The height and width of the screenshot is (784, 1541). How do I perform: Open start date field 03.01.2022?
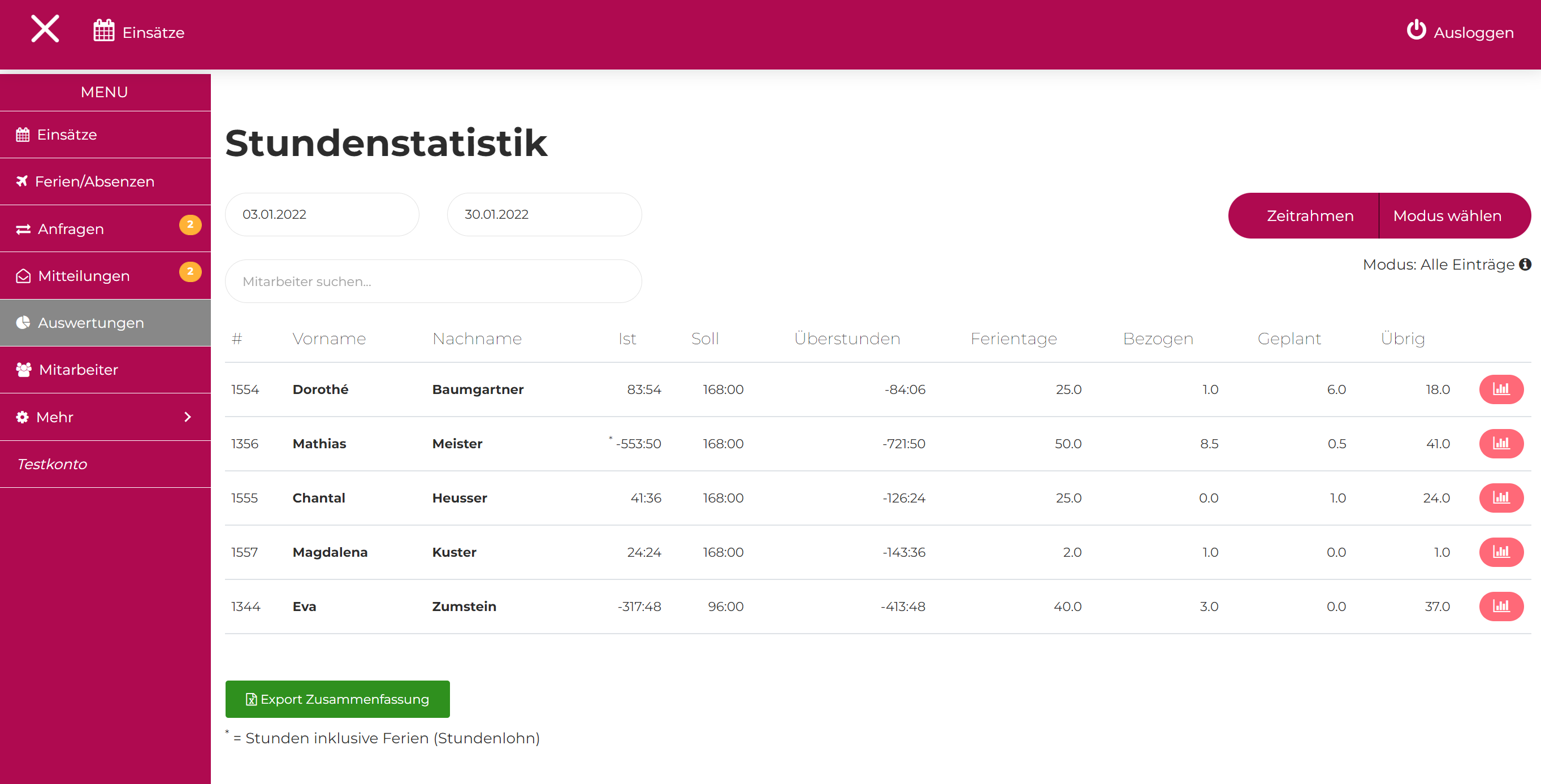[322, 214]
